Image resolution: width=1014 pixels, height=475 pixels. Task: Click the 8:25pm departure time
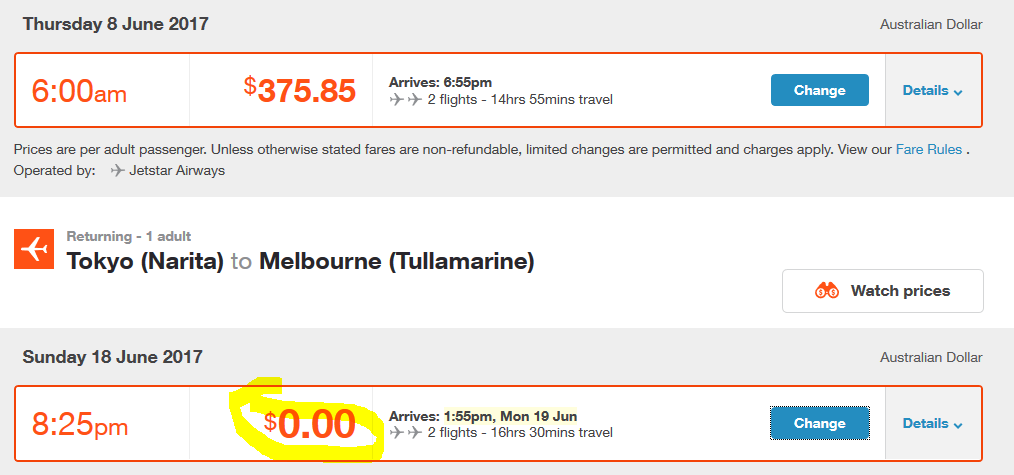pos(80,425)
